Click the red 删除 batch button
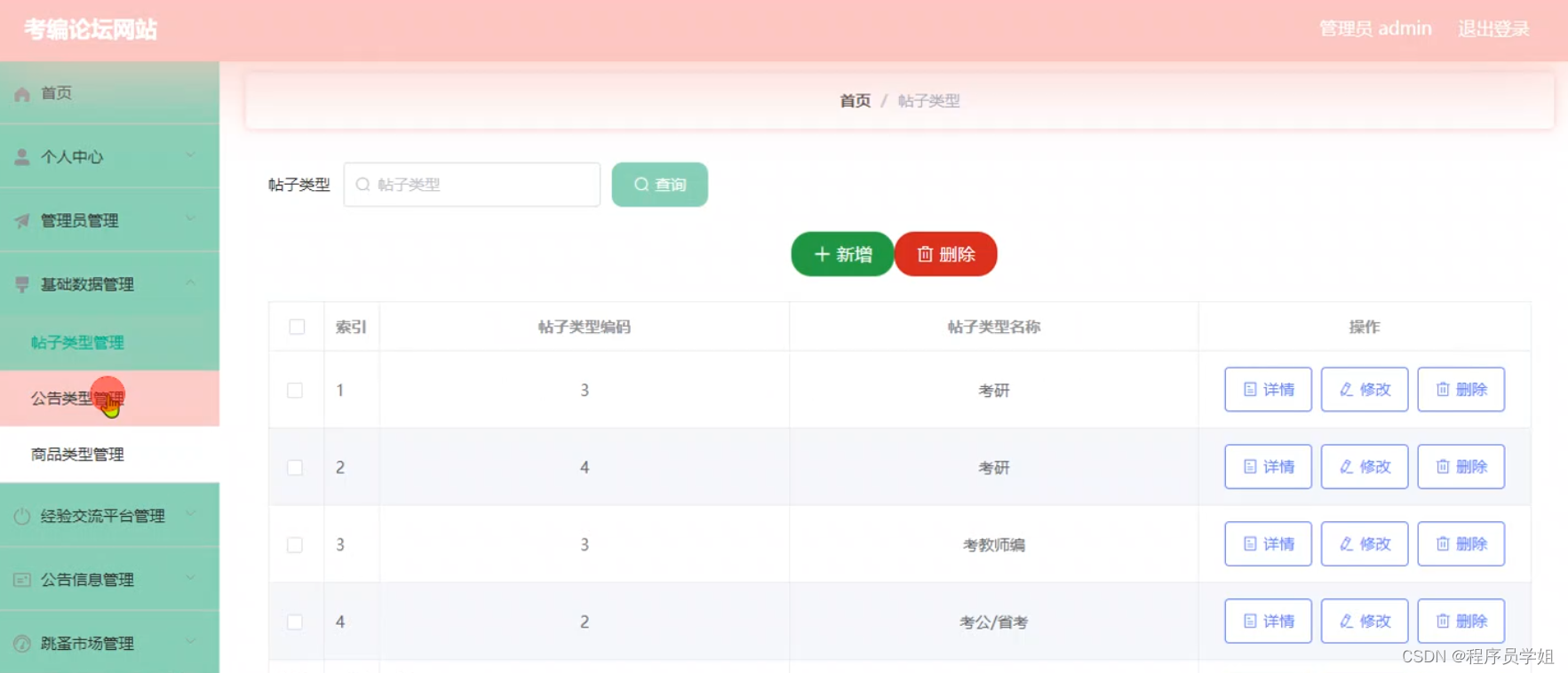The image size is (1568, 673). pyautogui.click(x=946, y=255)
